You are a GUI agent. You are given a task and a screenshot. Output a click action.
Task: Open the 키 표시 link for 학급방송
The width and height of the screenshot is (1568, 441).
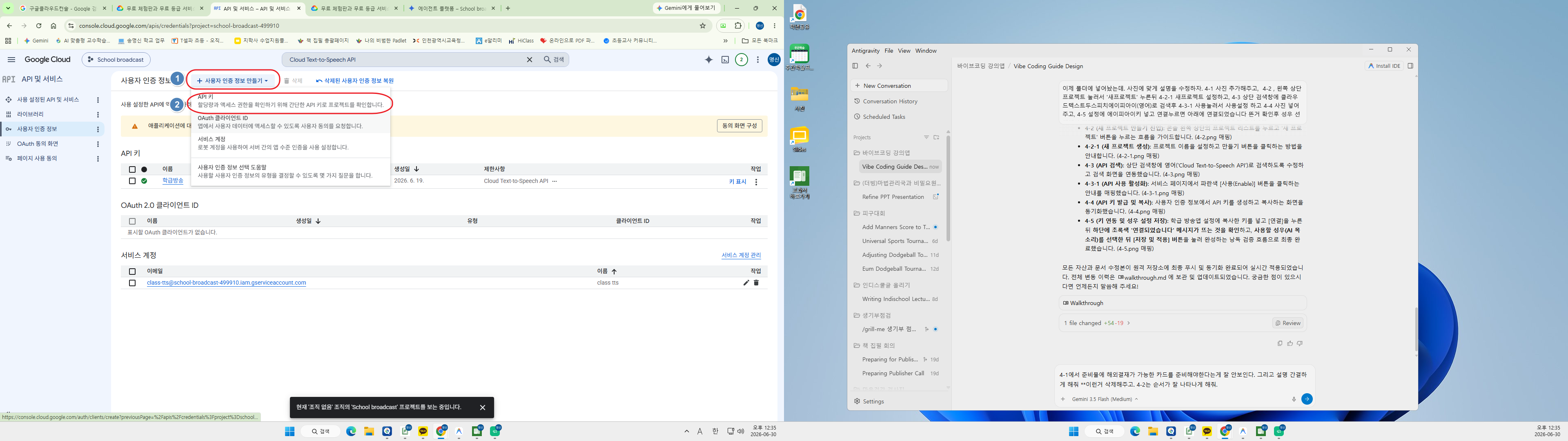coord(738,182)
